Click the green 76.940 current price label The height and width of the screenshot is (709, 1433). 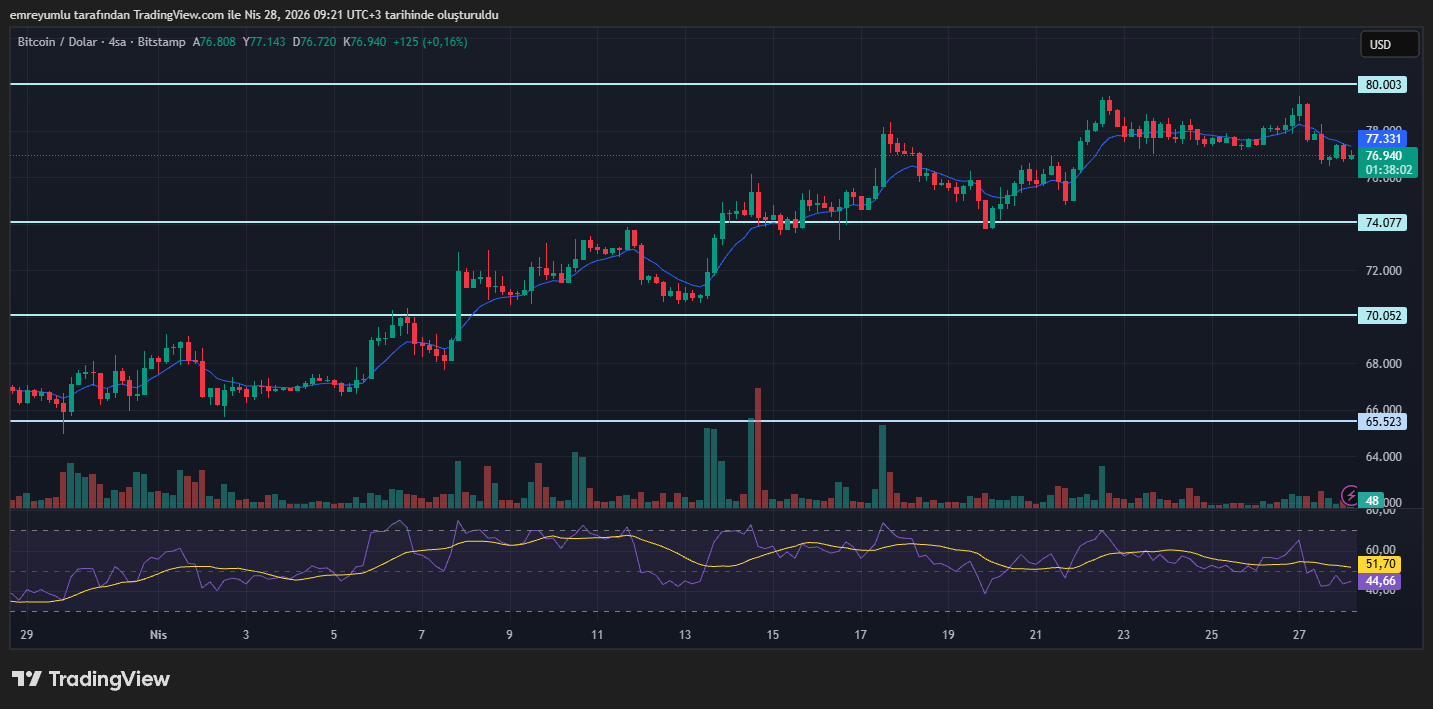[x=1386, y=156]
